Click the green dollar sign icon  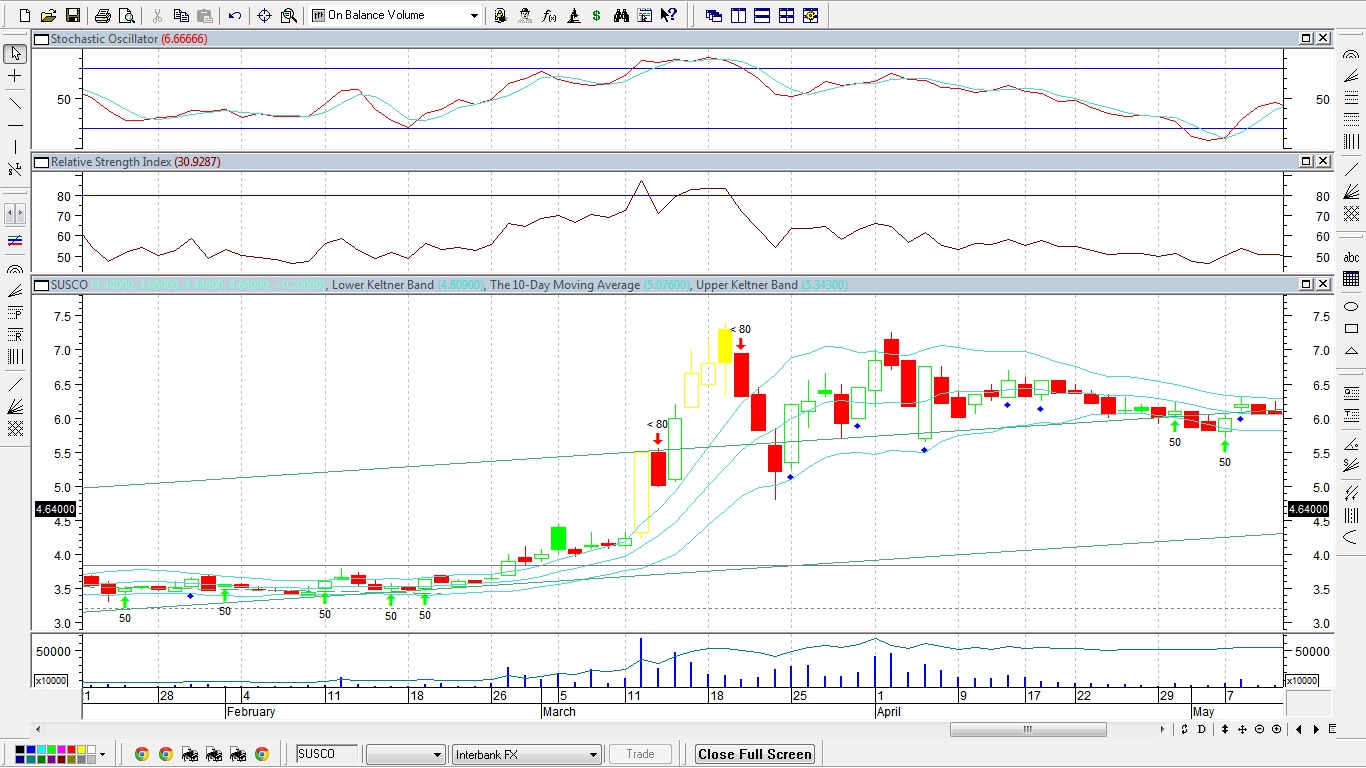(597, 15)
